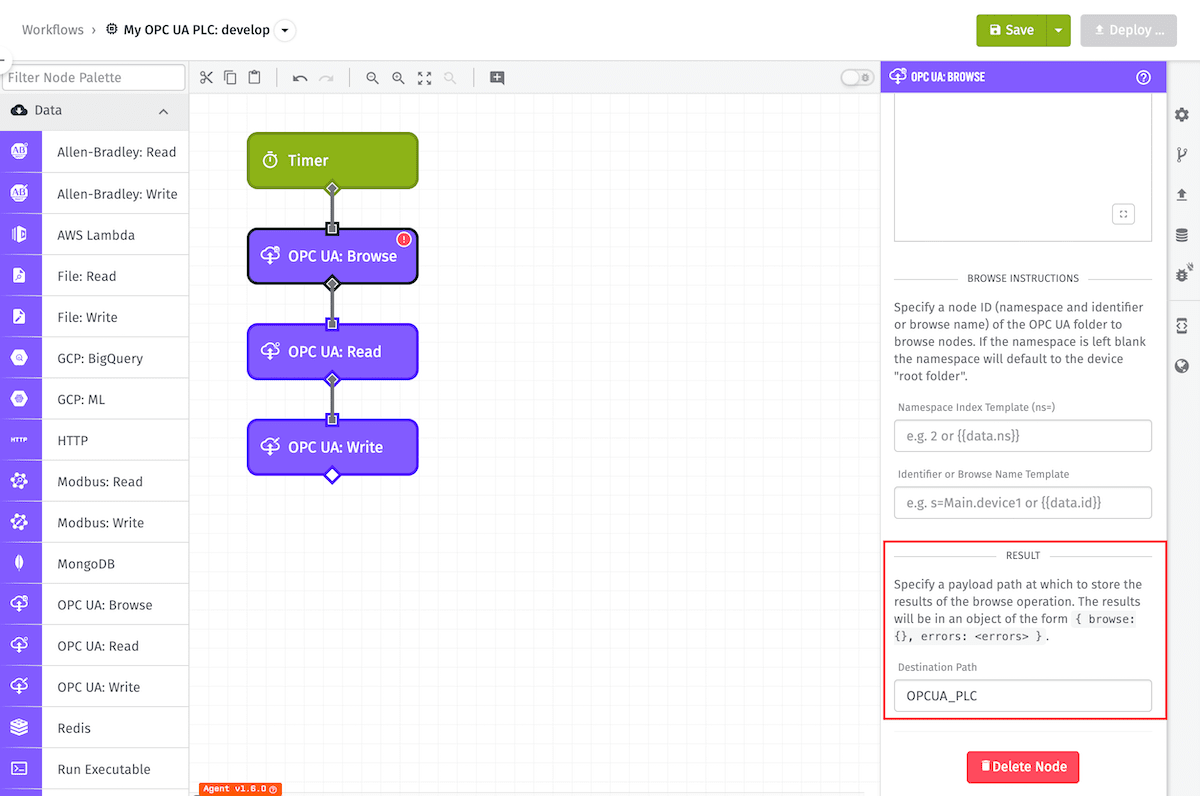Open the deploy upload icon in sidebar
1200x796 pixels.
coord(1182,195)
